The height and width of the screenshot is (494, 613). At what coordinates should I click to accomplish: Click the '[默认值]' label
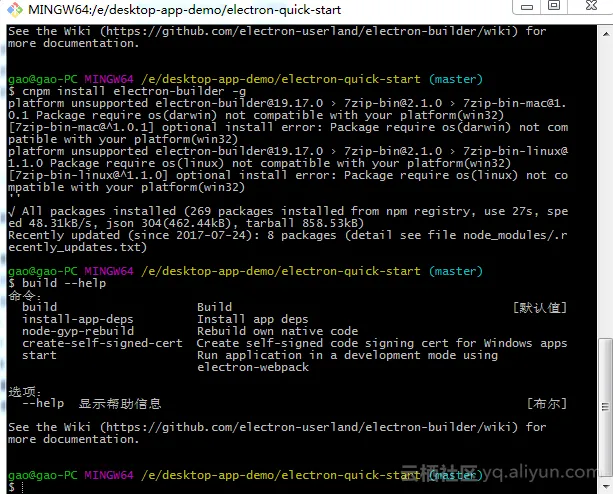click(540, 307)
